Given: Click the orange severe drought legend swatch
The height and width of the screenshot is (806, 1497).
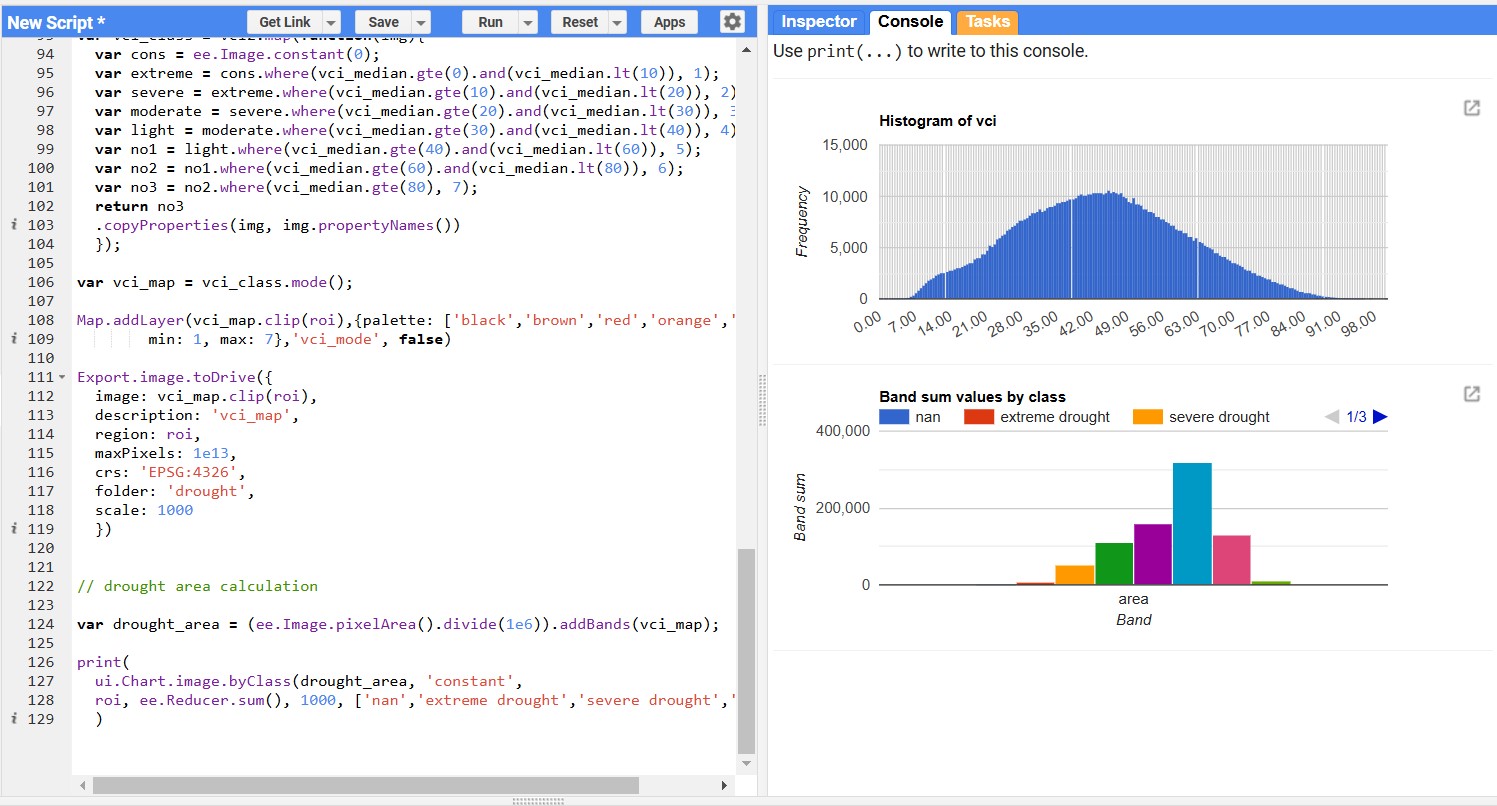Looking at the screenshot, I should point(1147,417).
